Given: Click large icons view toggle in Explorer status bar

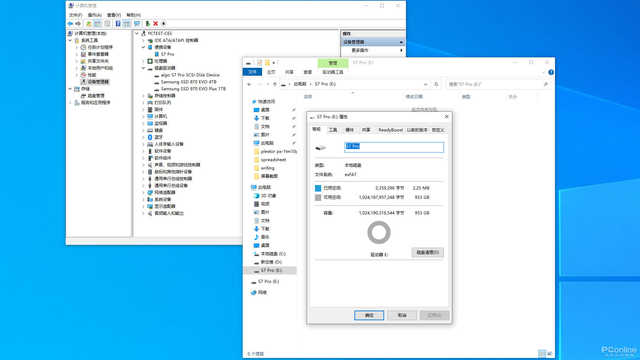Looking at the screenshot, I should [x=549, y=353].
